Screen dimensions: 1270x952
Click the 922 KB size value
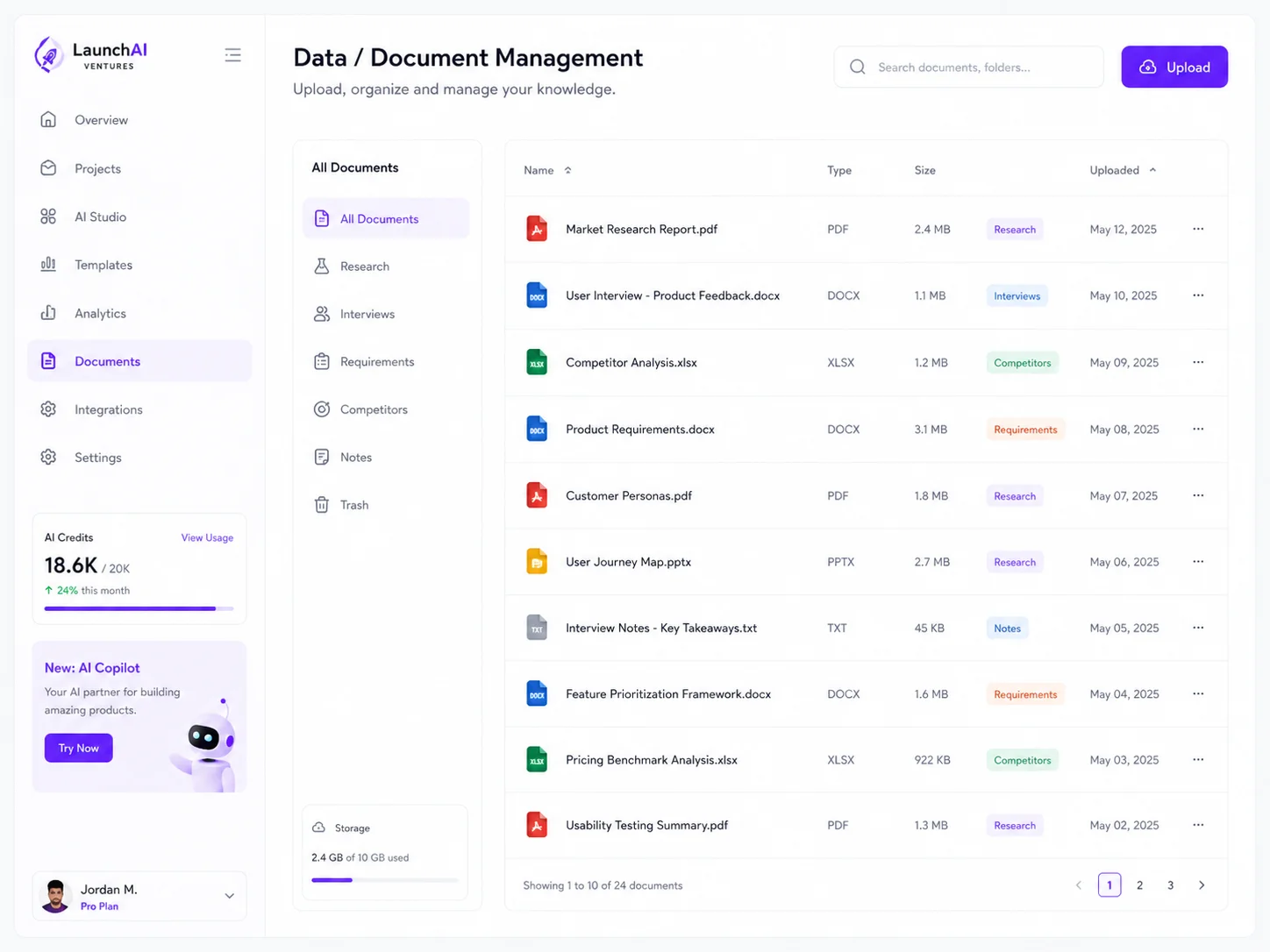(x=932, y=760)
